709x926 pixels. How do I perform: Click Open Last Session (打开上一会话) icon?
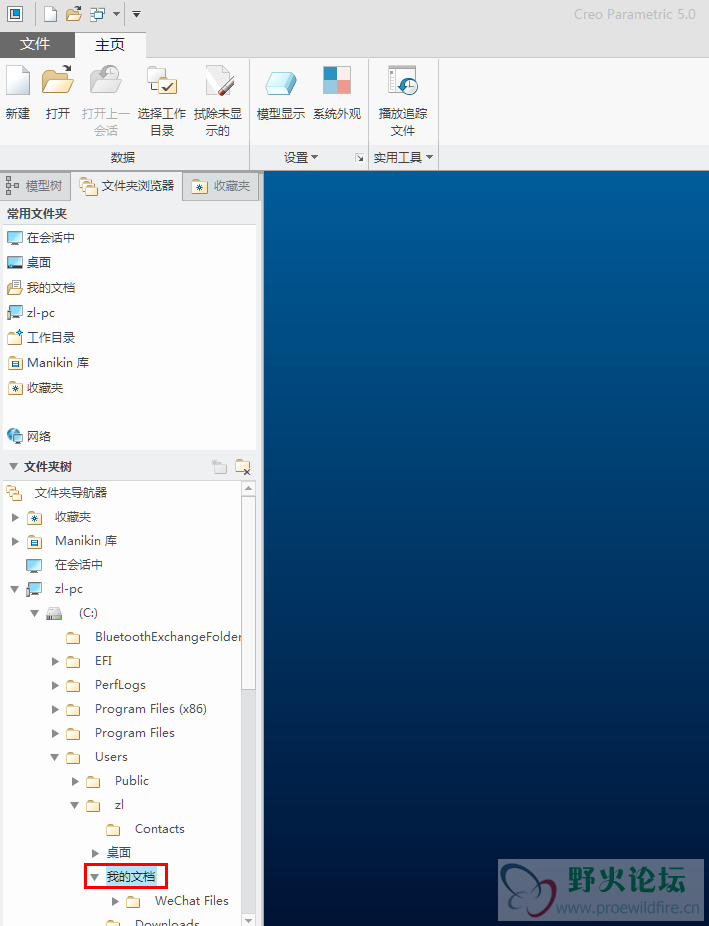pyautogui.click(x=106, y=81)
